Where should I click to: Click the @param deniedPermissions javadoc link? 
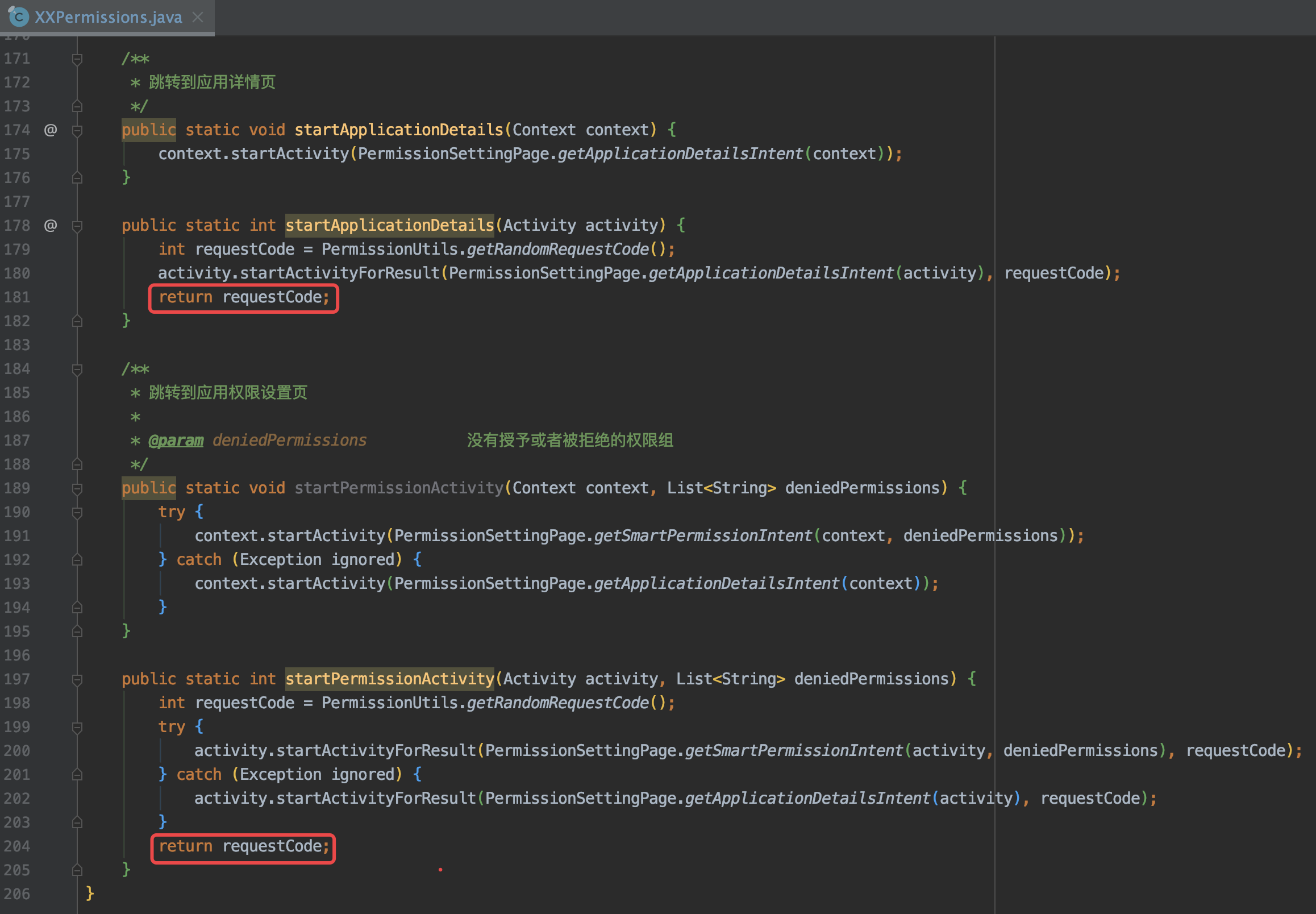coord(175,440)
